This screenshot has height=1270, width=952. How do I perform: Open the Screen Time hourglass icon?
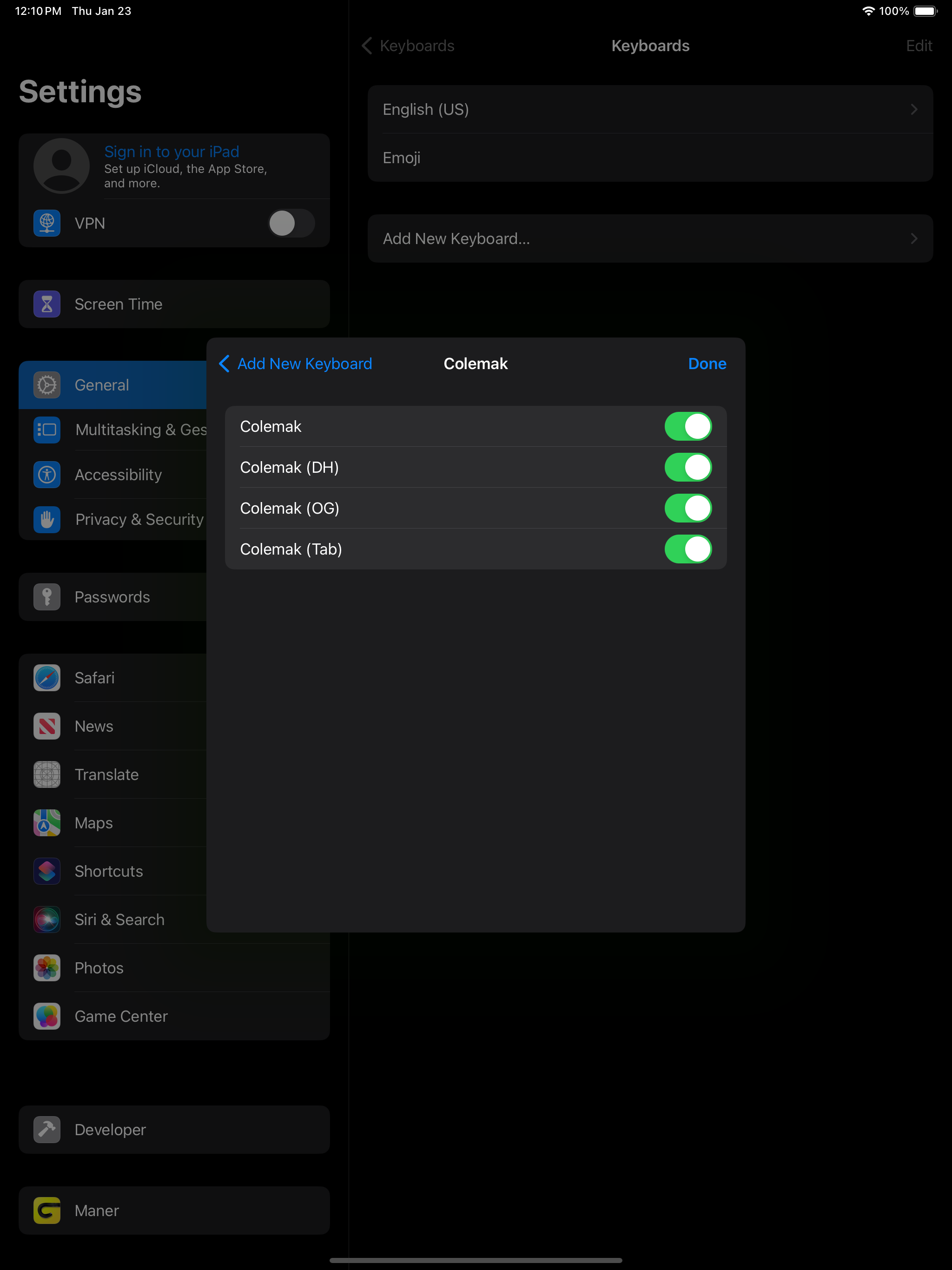coord(47,304)
